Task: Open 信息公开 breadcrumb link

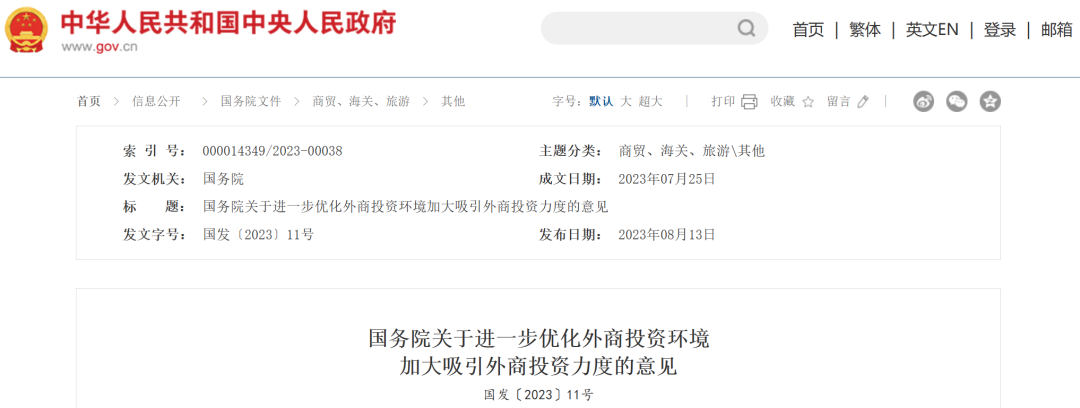Action: tap(156, 101)
